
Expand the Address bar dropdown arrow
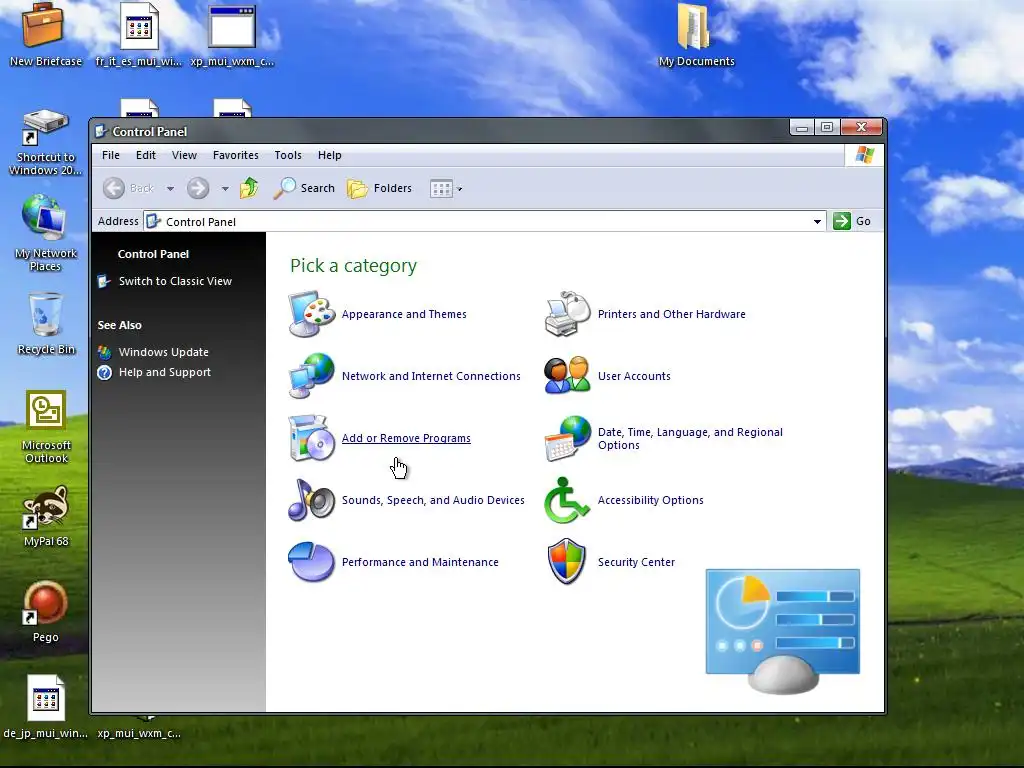(x=817, y=221)
